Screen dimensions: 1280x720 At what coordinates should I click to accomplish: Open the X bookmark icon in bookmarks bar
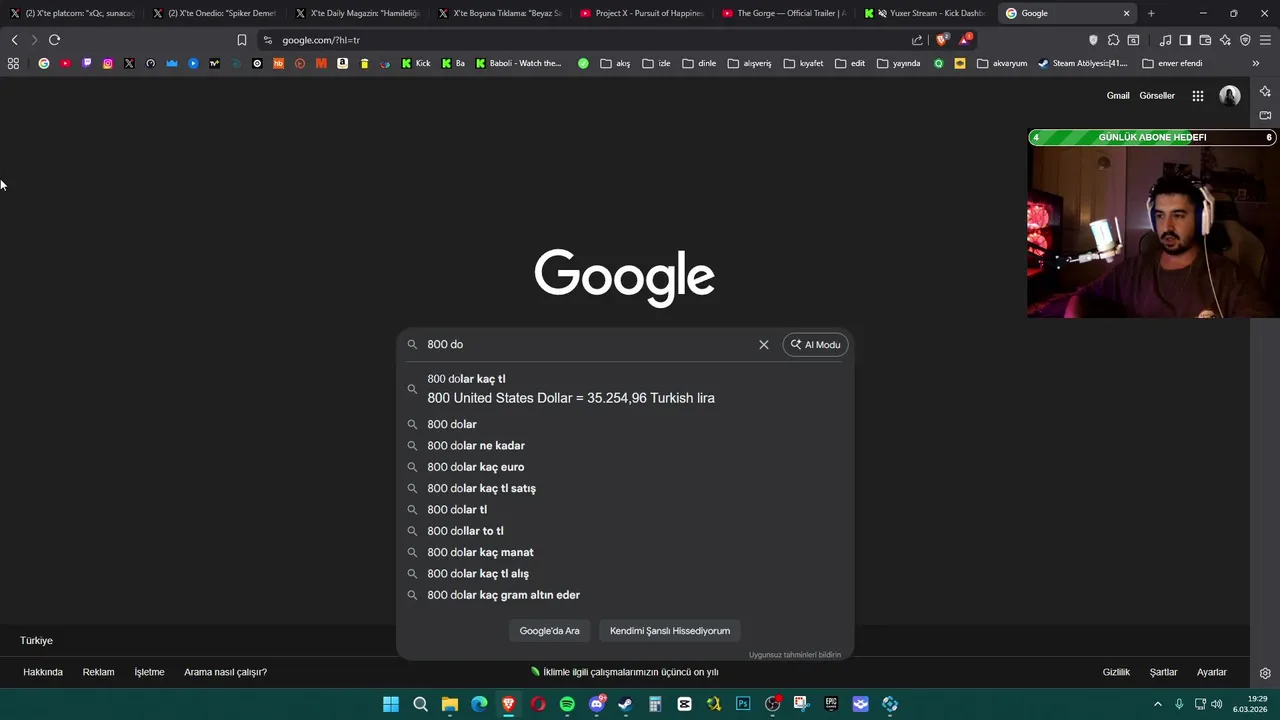pos(129,63)
